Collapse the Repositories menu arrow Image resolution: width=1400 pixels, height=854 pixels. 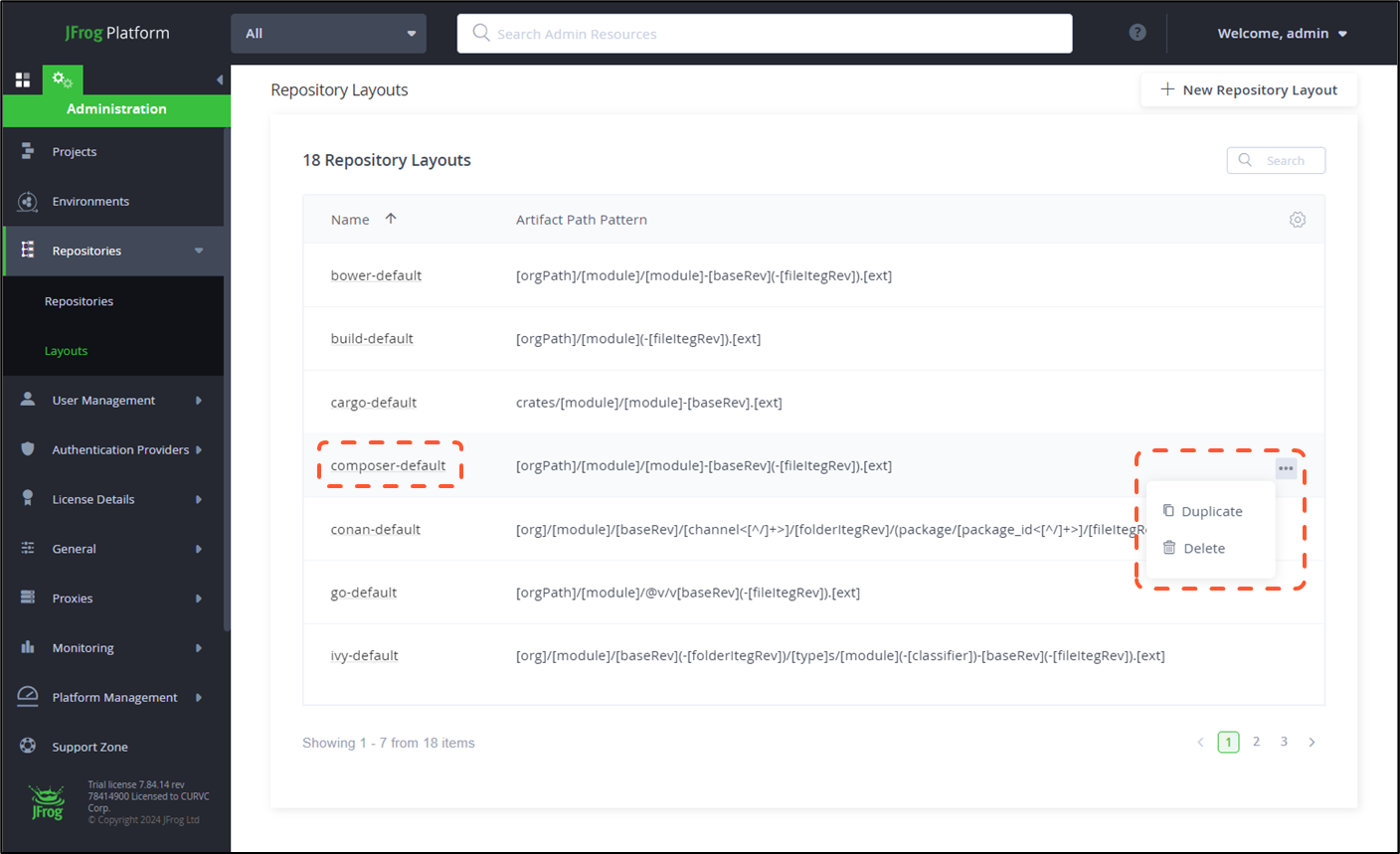(199, 251)
